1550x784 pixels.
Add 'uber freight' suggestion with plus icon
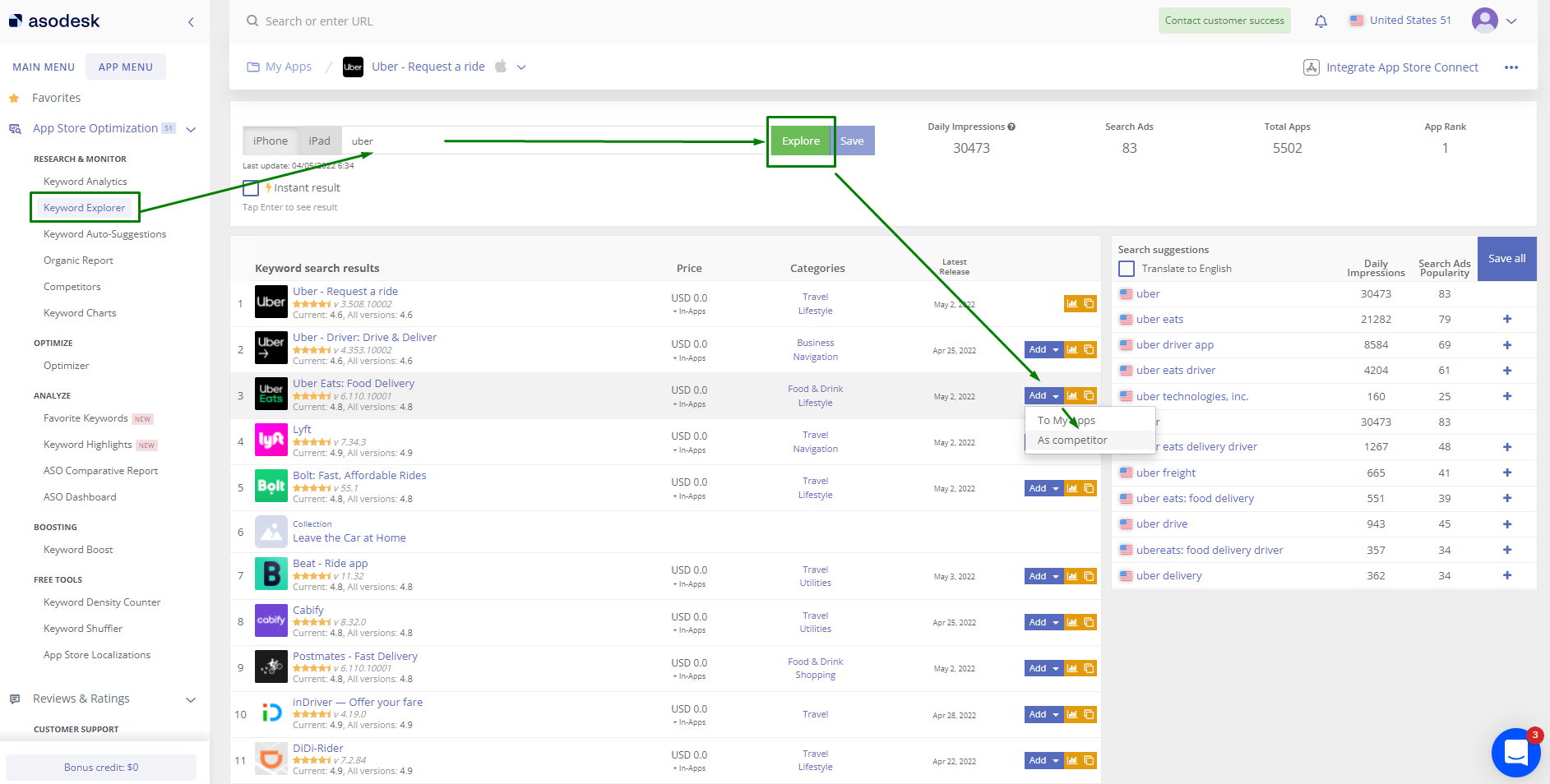[x=1507, y=473]
